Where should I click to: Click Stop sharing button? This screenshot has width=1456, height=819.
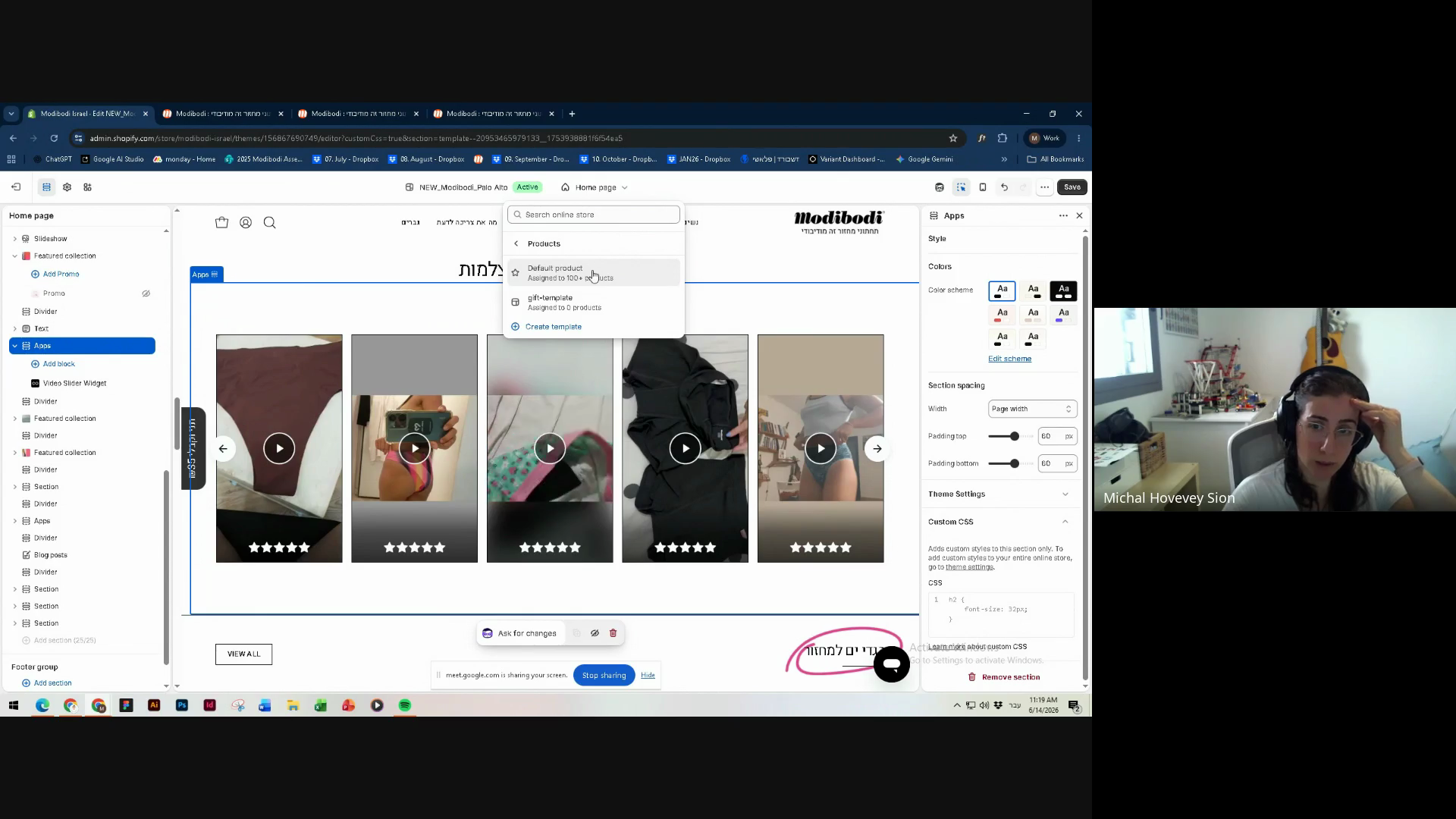[x=604, y=676]
